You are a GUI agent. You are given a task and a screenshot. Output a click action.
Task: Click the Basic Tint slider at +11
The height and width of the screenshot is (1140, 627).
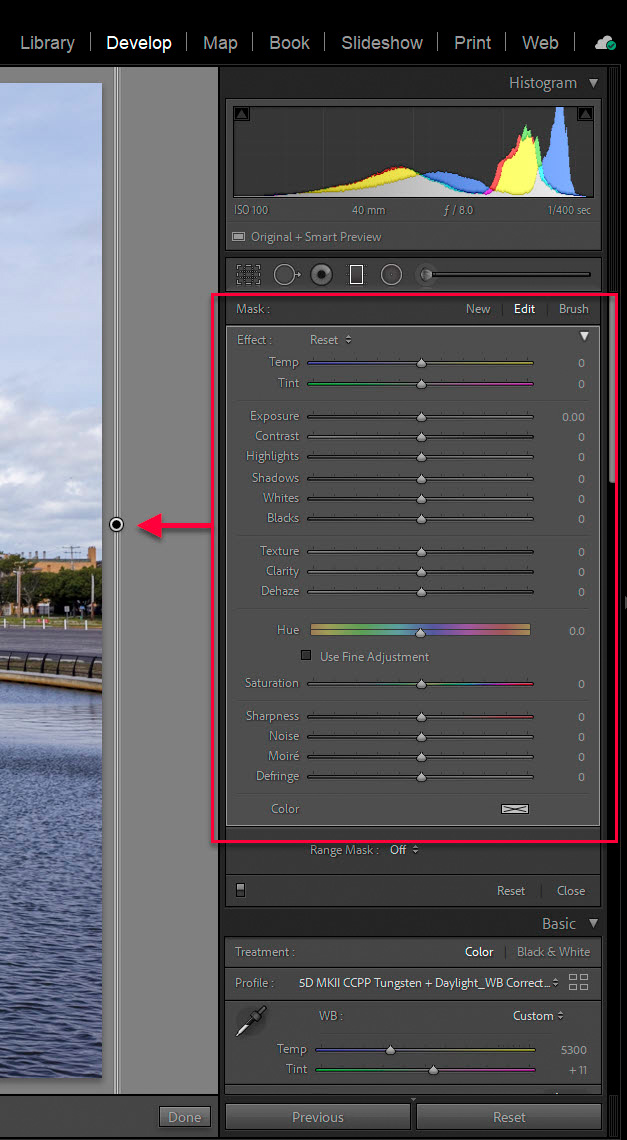[434, 1069]
